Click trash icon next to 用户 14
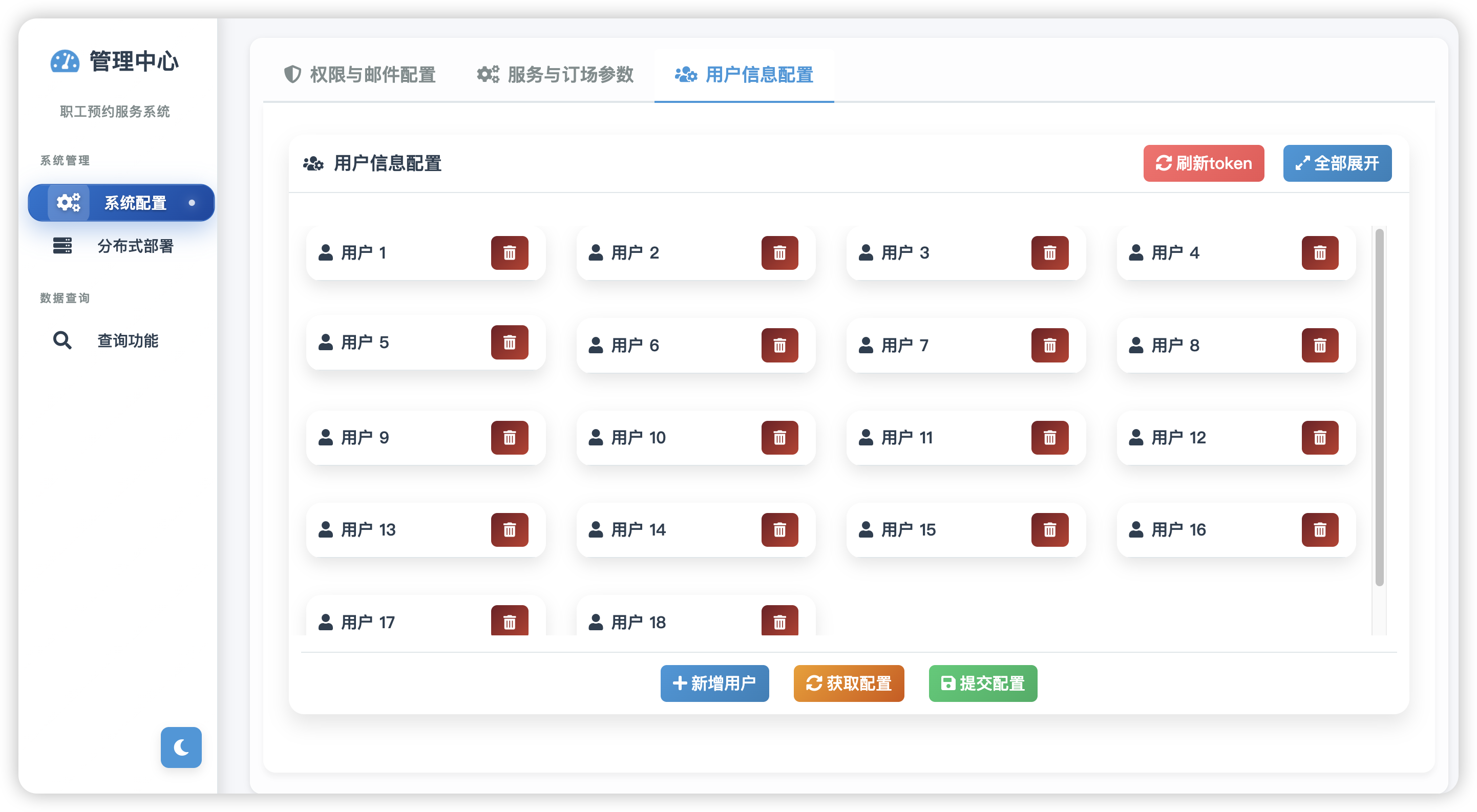Viewport: 1477px width, 812px height. pos(779,530)
